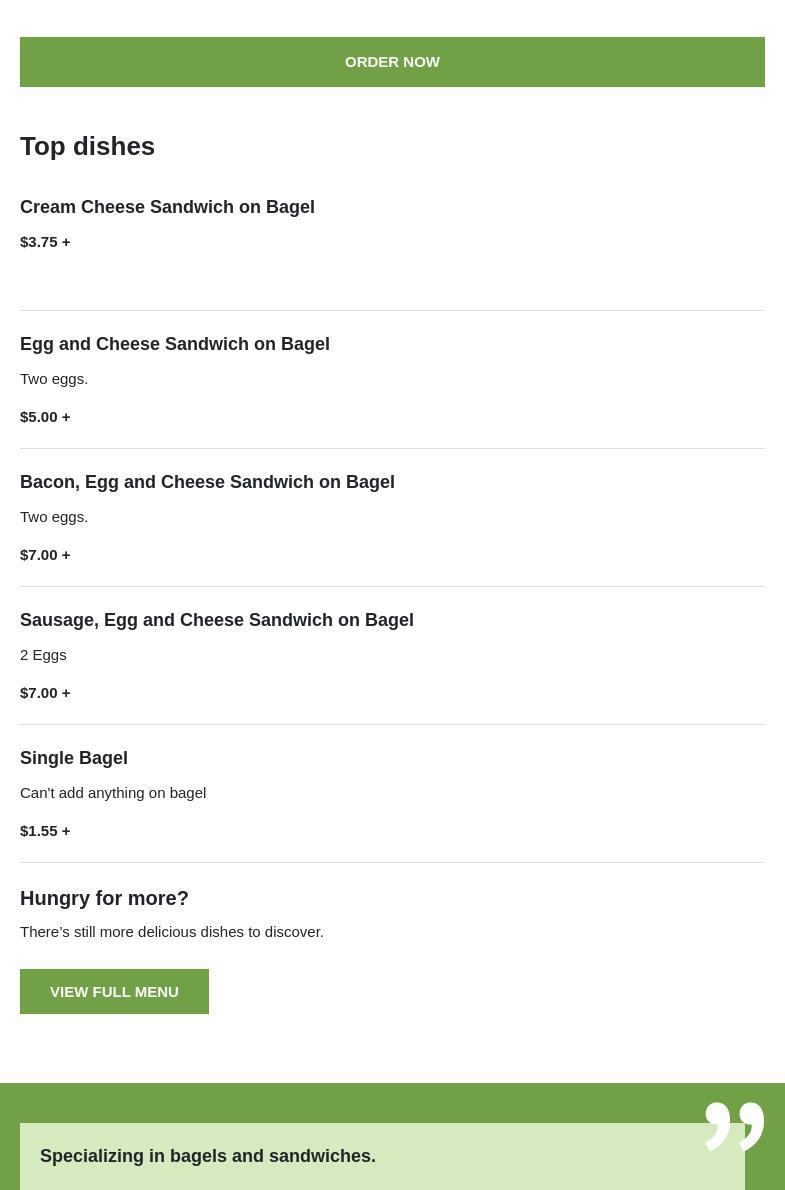Screen dimensions: 785x1190
Task: Click the decorative quotation mark icon
Action: (x=734, y=1126)
